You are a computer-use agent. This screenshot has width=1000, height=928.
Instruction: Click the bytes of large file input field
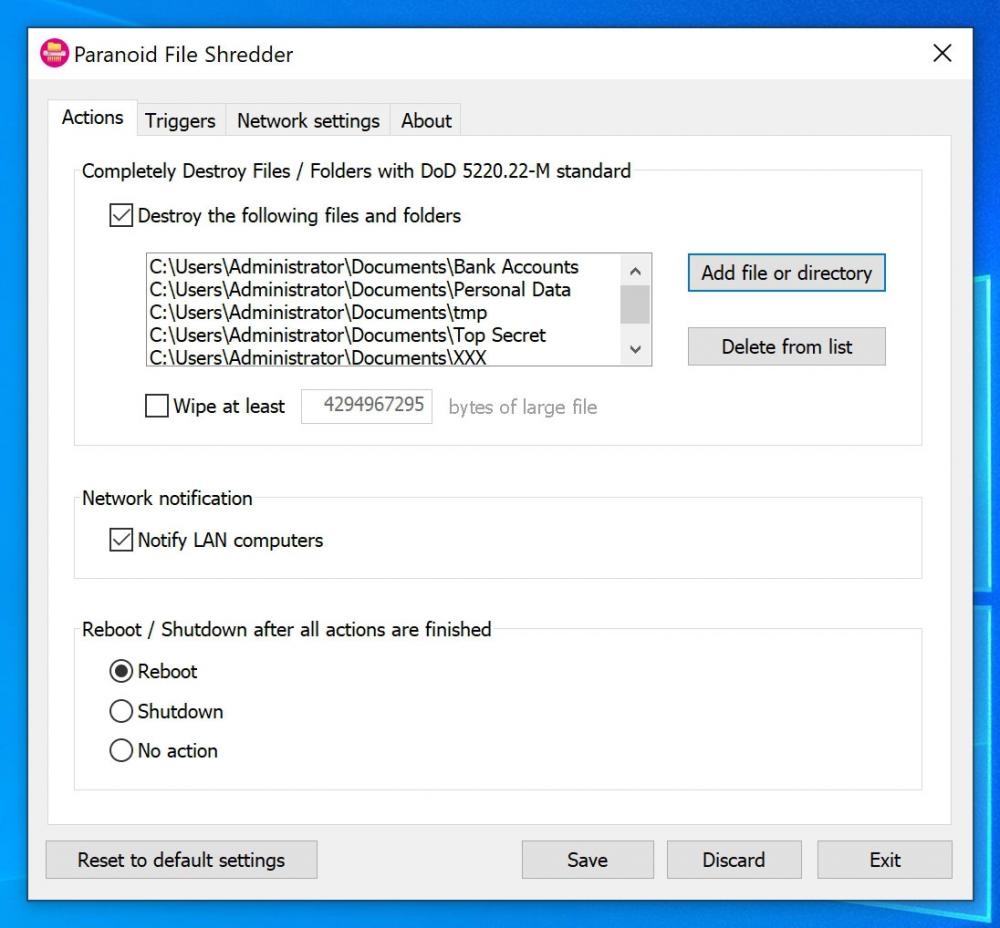366,406
